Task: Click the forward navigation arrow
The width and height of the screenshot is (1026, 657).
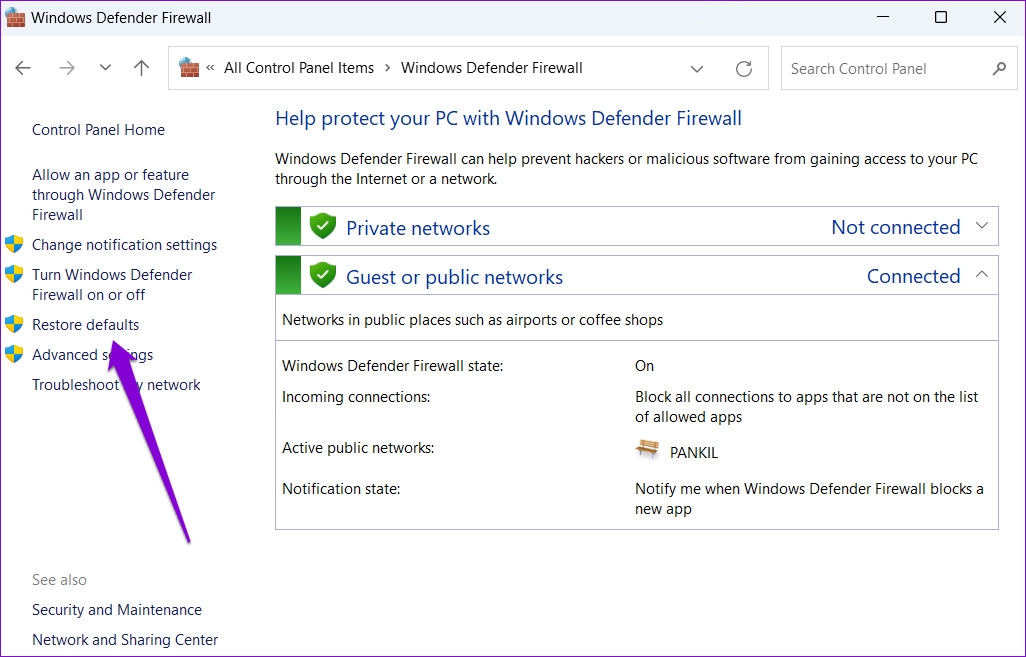Action: (x=67, y=68)
